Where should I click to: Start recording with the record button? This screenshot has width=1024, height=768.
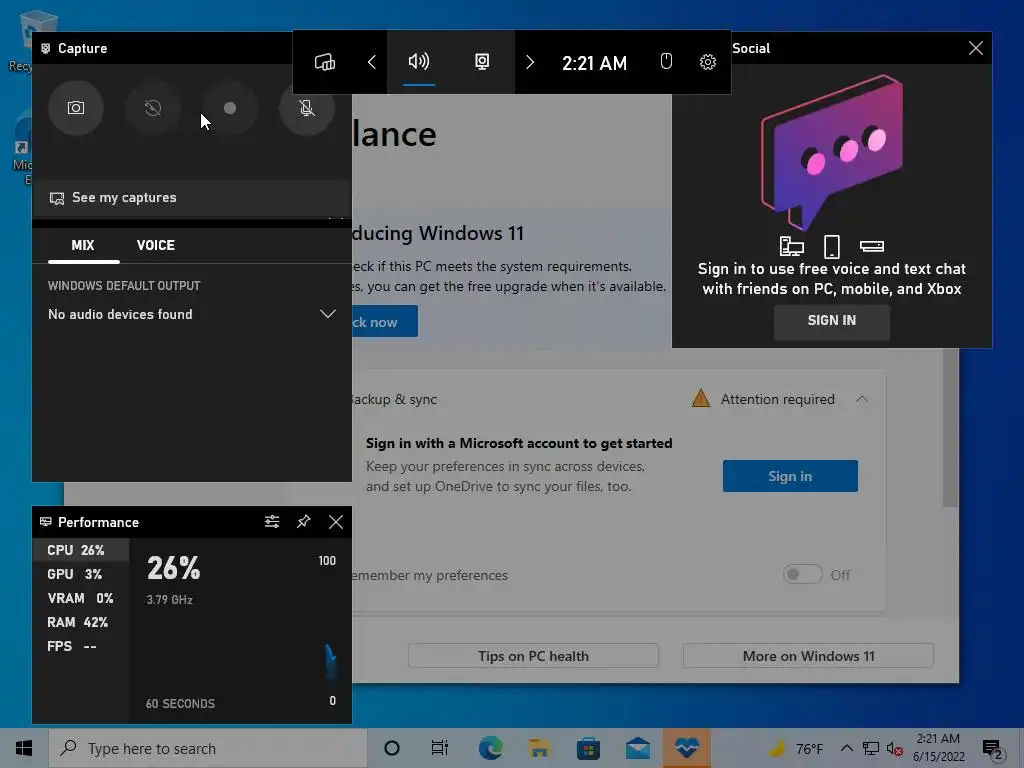coord(230,108)
